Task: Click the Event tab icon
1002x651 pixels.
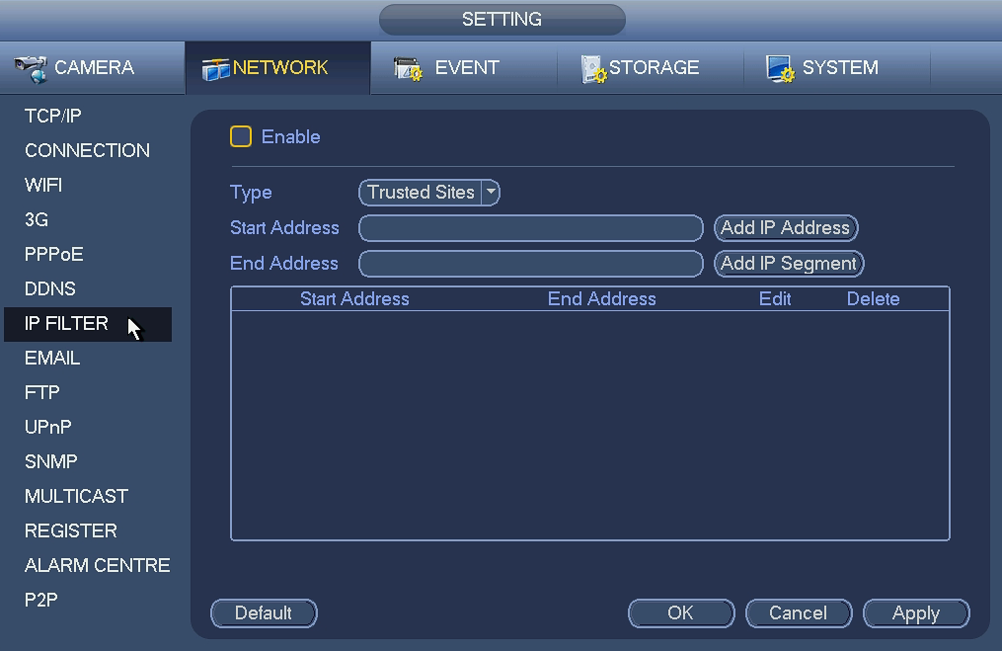Action: pos(408,68)
